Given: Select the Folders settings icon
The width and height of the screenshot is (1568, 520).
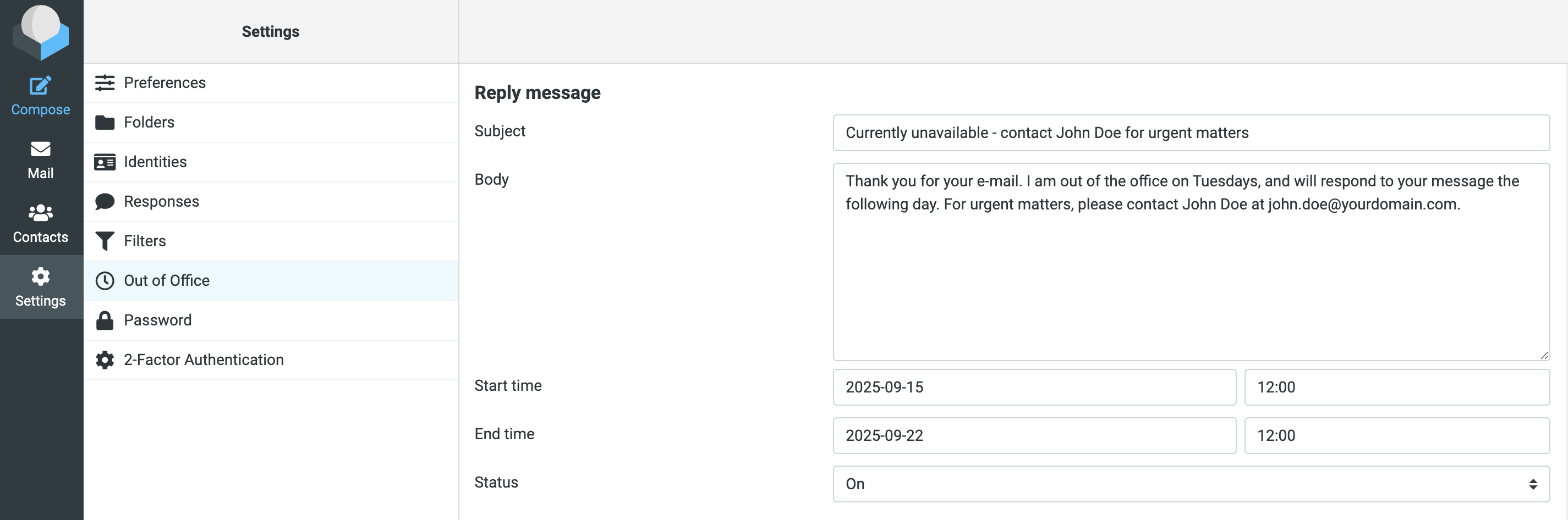Looking at the screenshot, I should pyautogui.click(x=105, y=122).
